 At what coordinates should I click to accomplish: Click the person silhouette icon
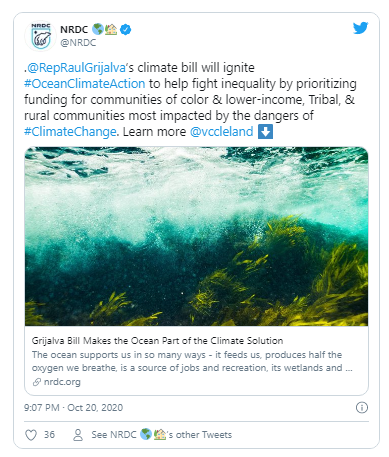tap(78, 435)
